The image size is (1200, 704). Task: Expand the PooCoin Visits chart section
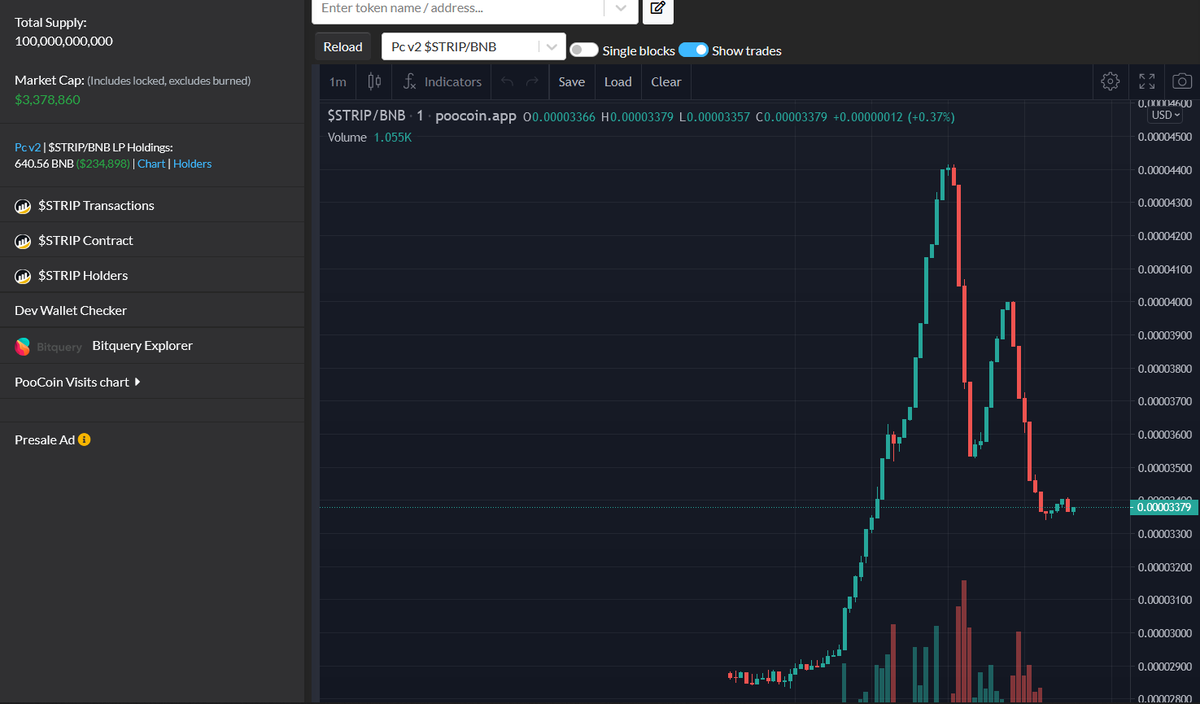click(77, 382)
